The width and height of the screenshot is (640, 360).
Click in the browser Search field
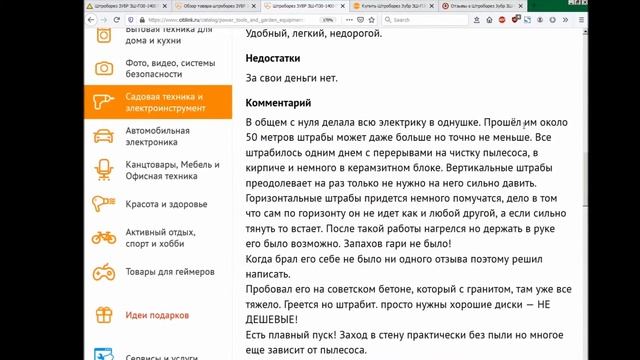pyautogui.click(x=425, y=20)
